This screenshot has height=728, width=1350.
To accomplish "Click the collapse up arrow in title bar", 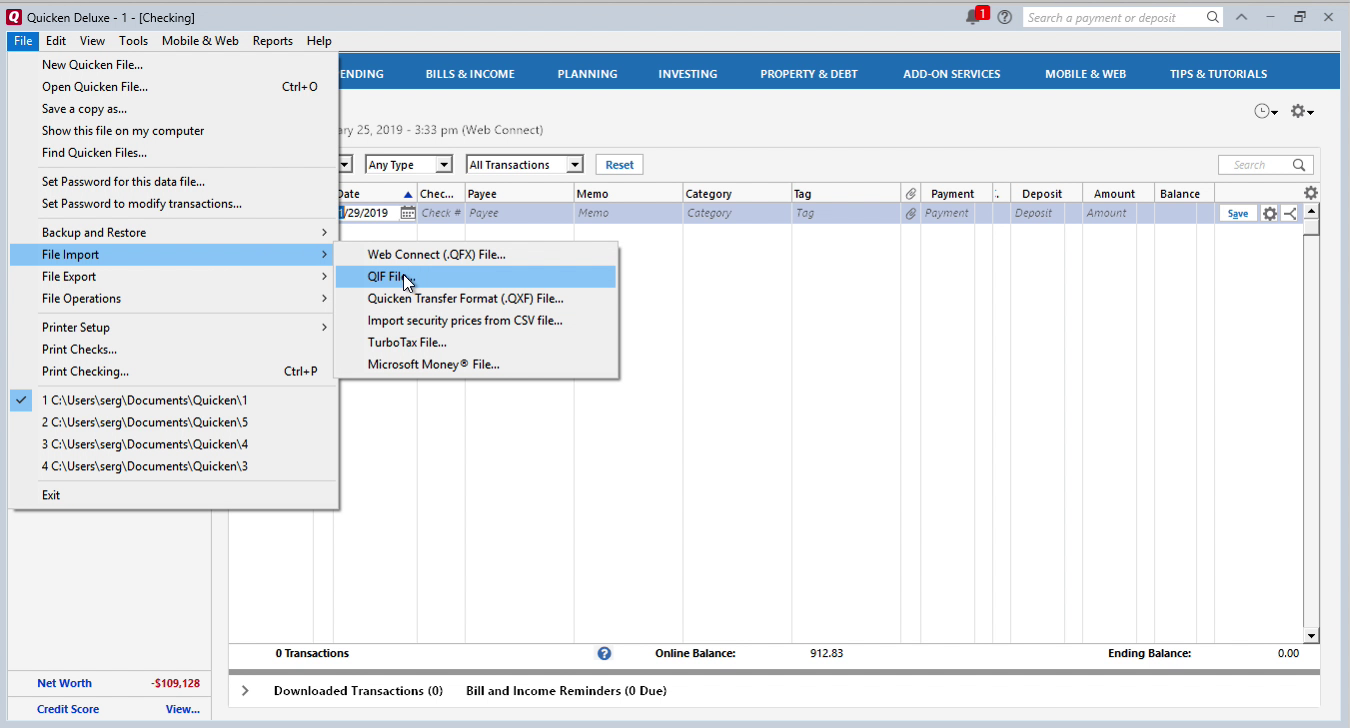I will tap(1241, 17).
